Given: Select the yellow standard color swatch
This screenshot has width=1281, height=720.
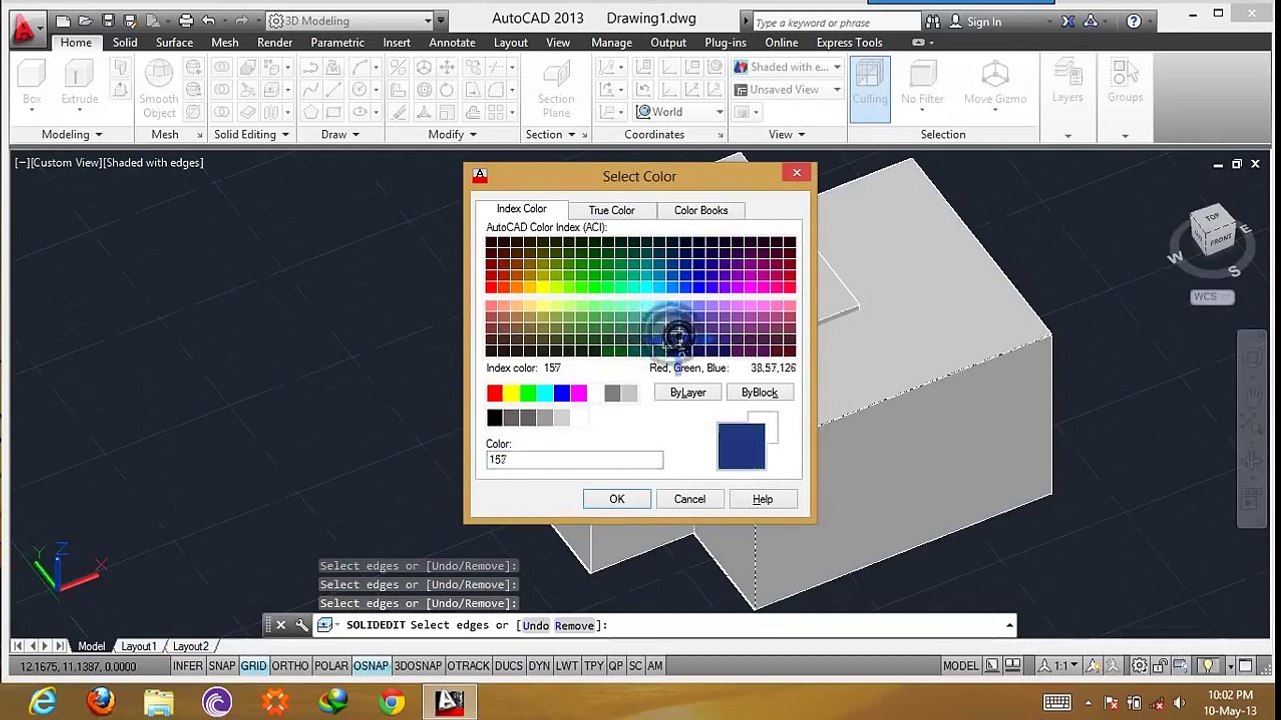Looking at the screenshot, I should (511, 394).
